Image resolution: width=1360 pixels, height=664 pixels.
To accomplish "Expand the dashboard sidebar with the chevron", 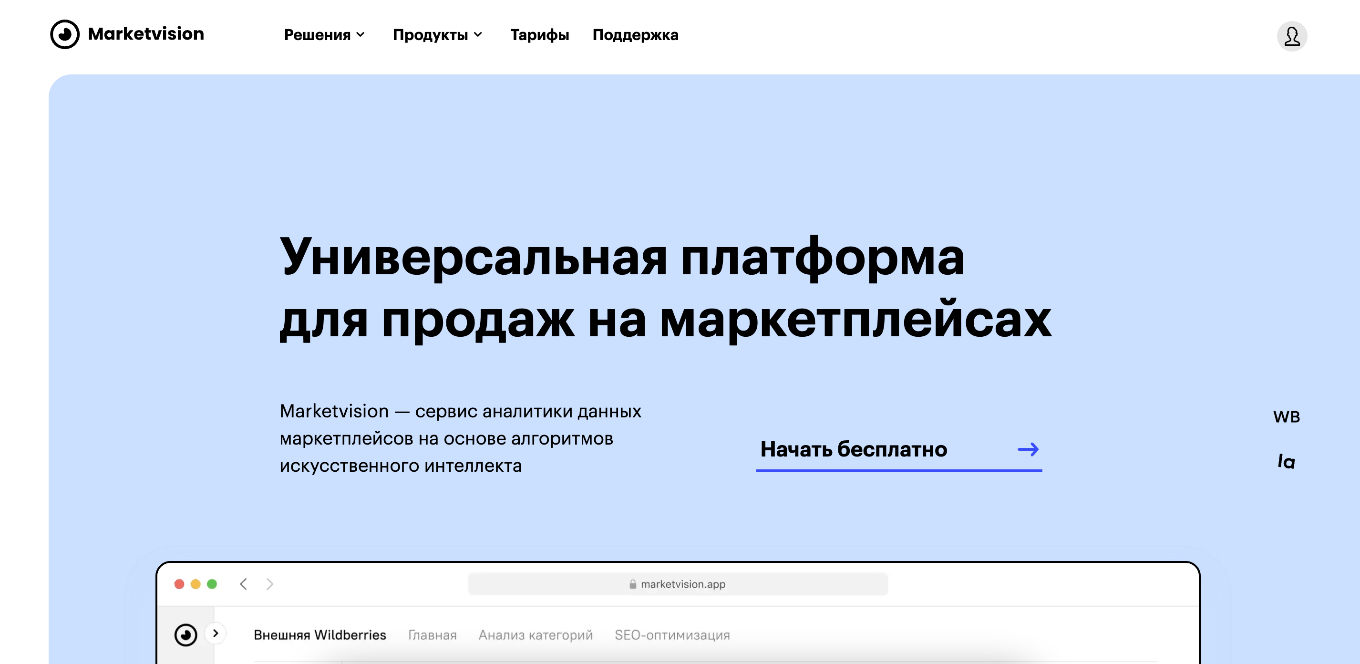I will [x=216, y=634].
